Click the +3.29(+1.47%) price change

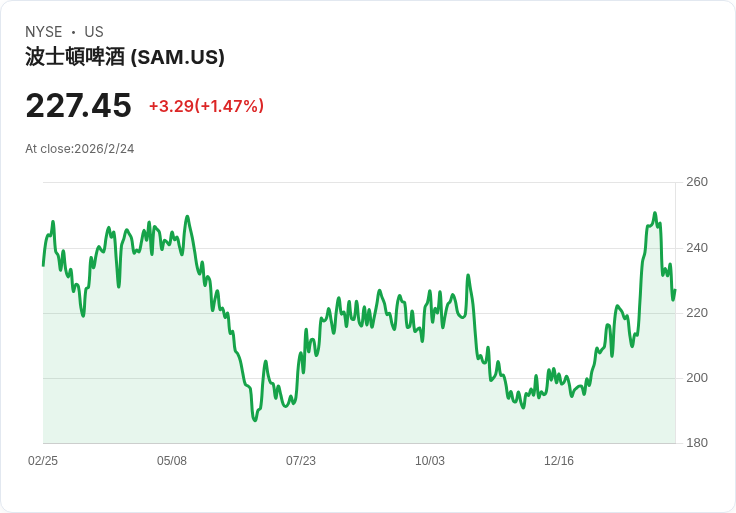[x=206, y=106]
